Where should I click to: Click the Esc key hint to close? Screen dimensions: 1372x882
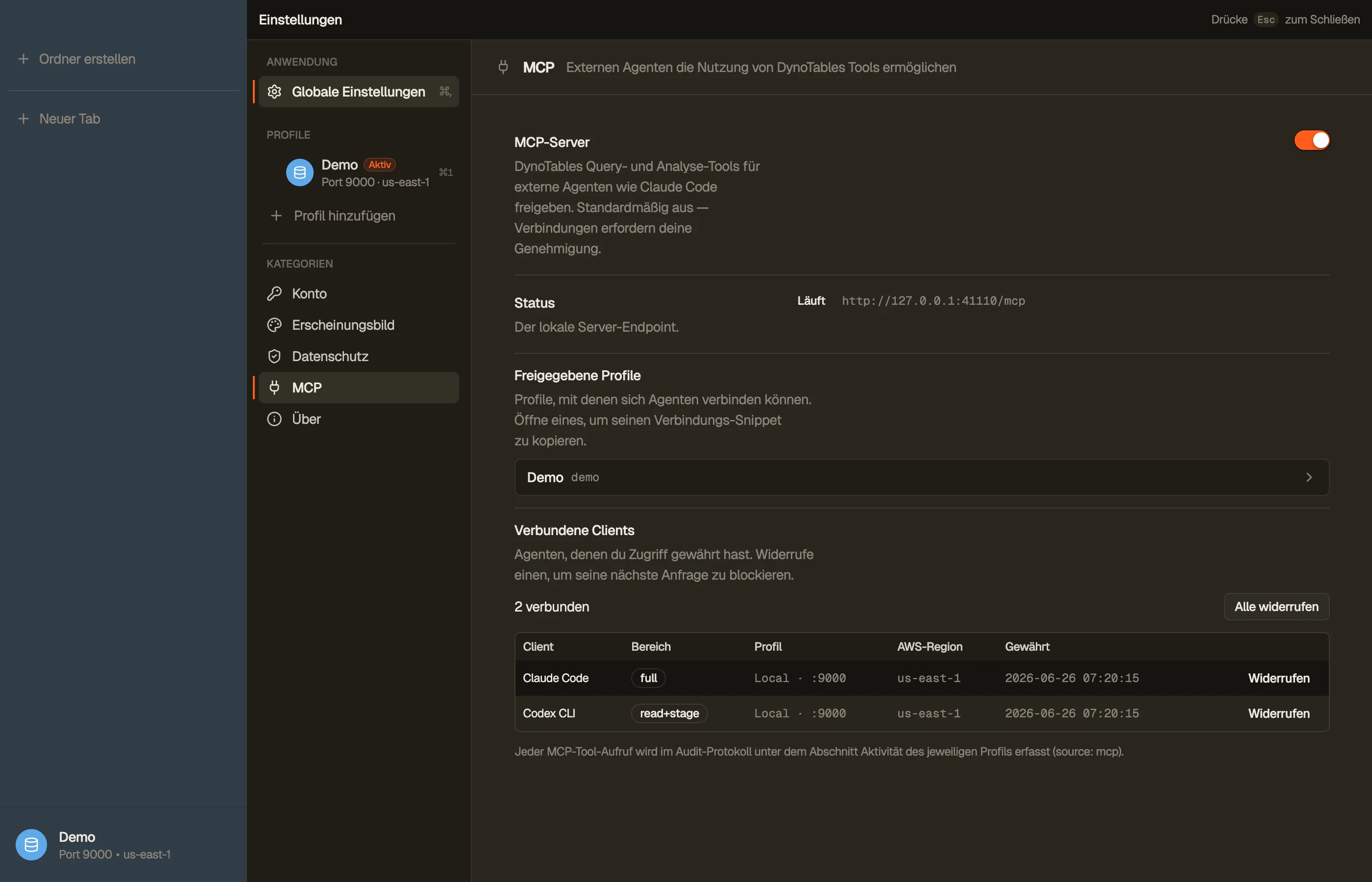[x=1266, y=20]
